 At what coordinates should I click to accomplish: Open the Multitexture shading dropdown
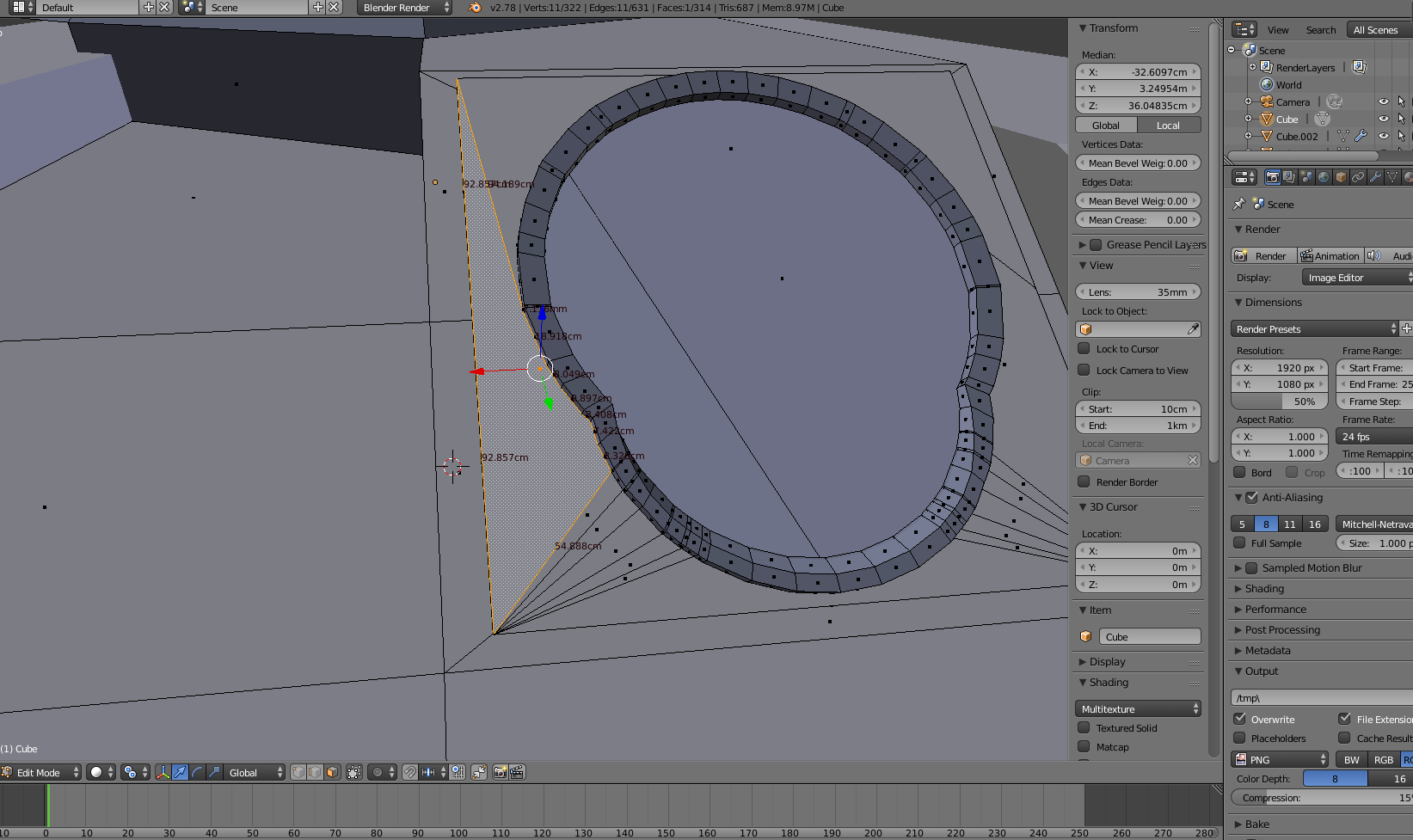pos(1138,708)
